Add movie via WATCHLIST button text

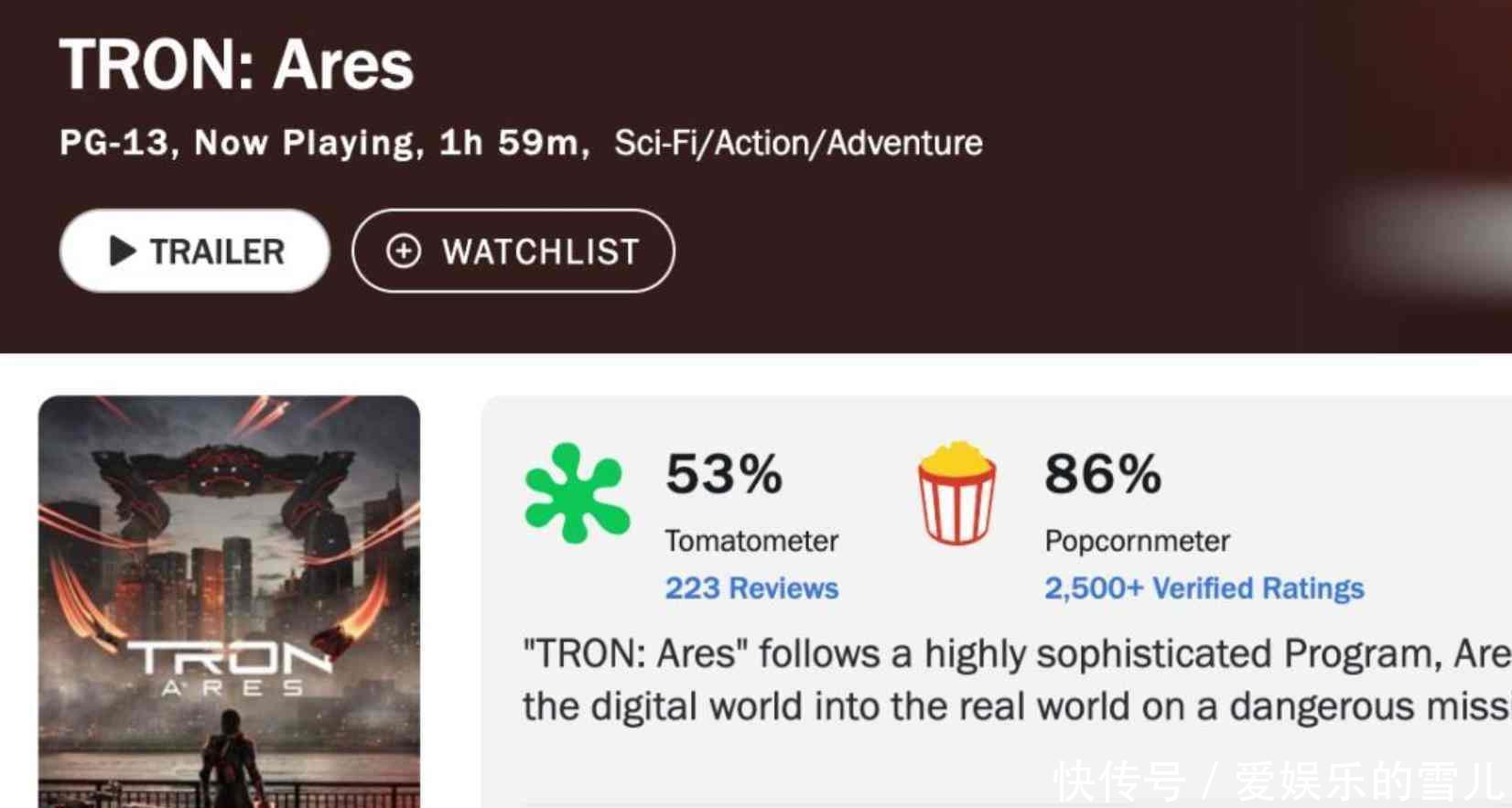pyautogui.click(x=540, y=252)
